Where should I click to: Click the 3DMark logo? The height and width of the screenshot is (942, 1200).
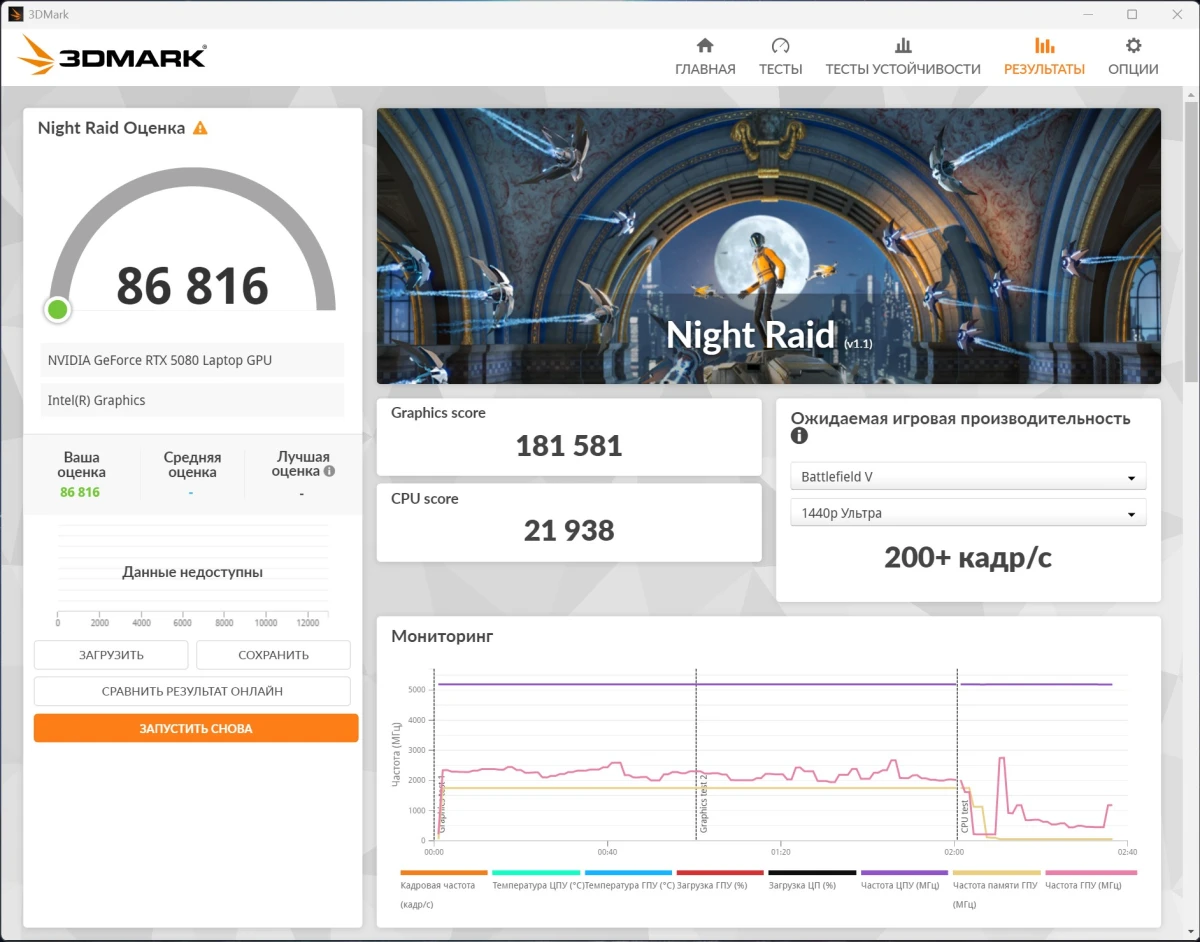[113, 55]
